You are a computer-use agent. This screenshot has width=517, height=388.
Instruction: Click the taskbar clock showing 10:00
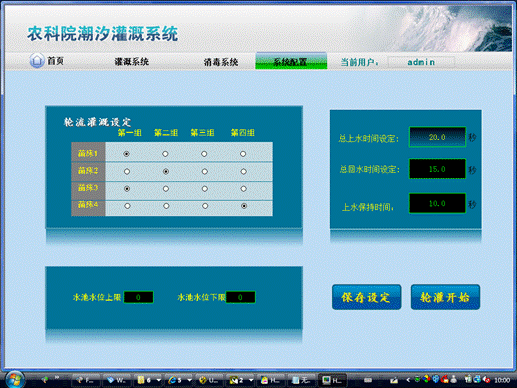click(502, 380)
